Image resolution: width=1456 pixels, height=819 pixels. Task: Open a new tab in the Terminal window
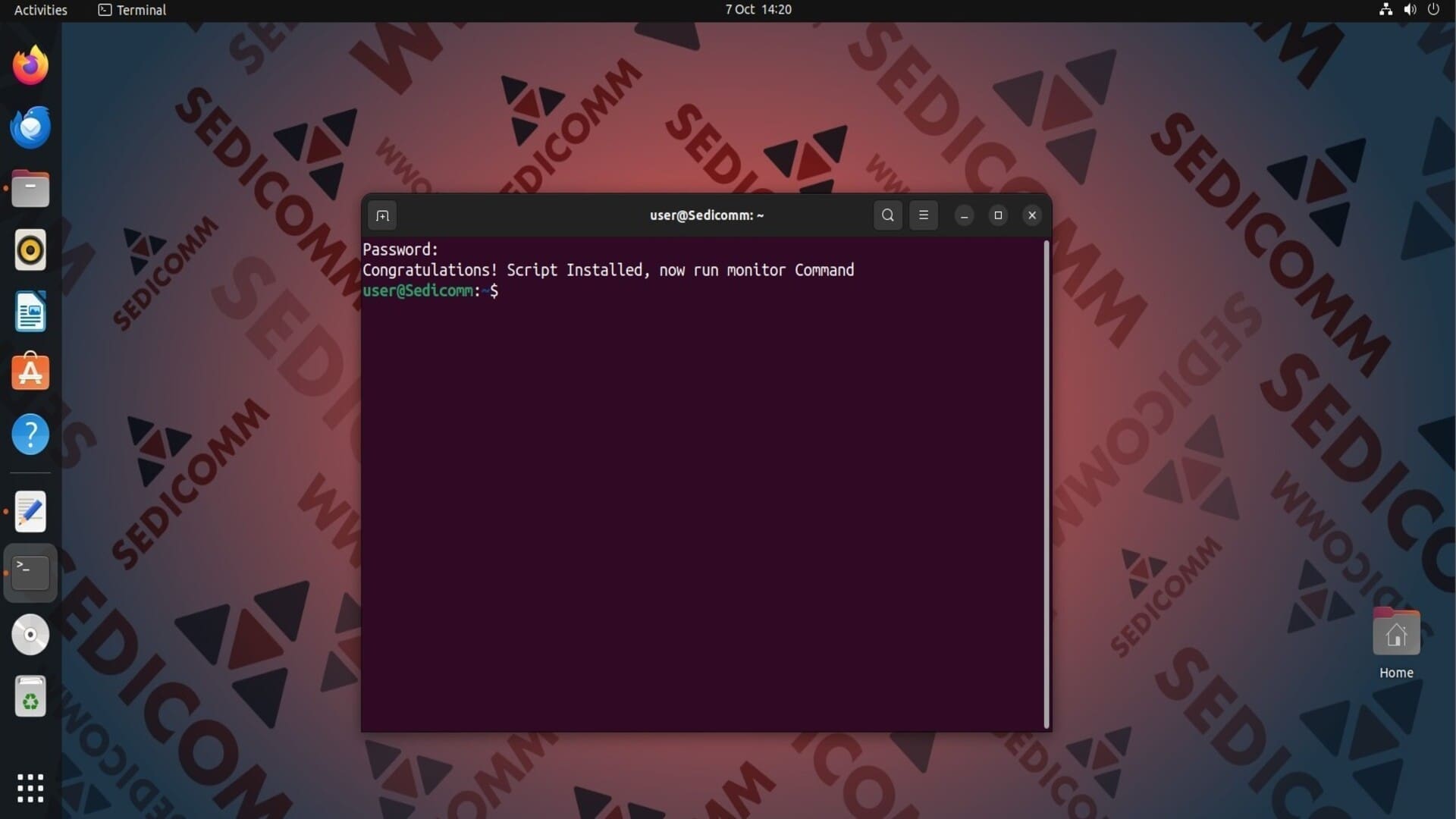[x=382, y=215]
